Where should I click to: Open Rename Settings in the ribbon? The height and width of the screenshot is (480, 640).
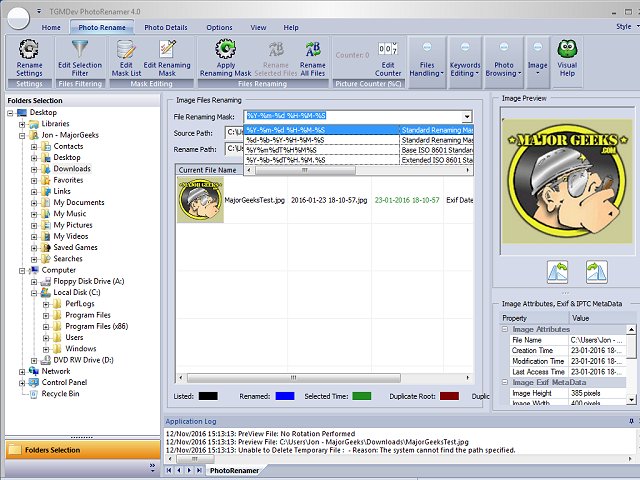pyautogui.click(x=29, y=58)
